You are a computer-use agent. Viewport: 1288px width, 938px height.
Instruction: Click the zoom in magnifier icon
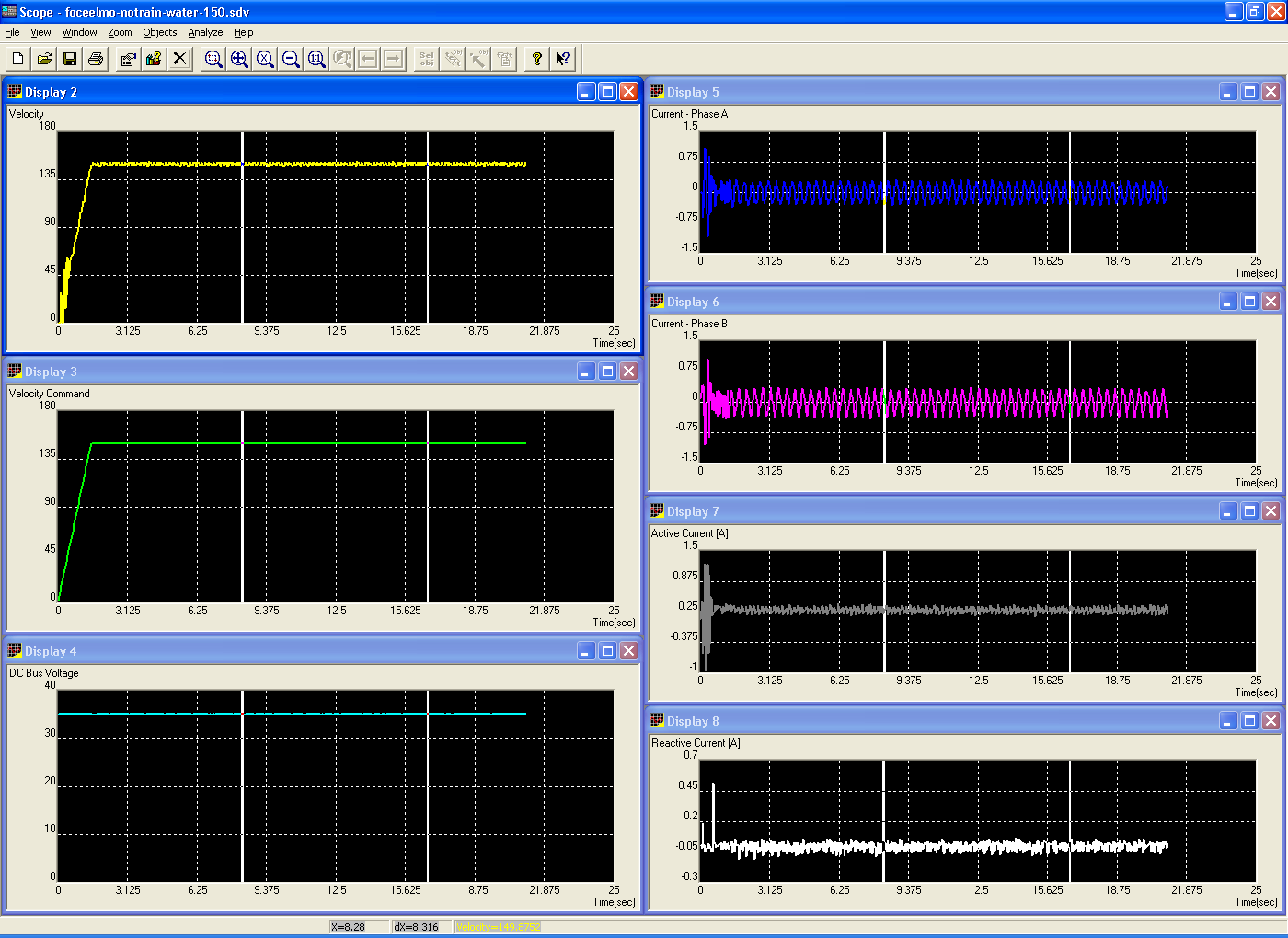click(238, 59)
